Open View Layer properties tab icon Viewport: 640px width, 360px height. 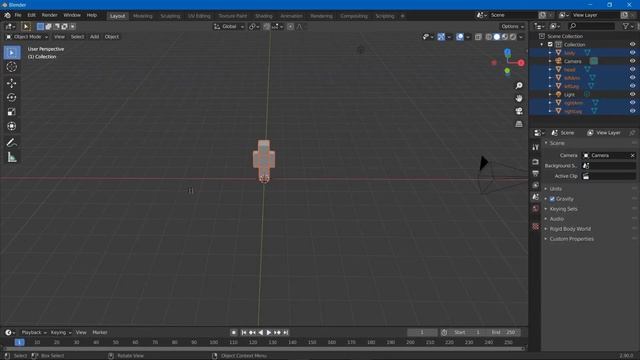pyautogui.click(x=536, y=185)
